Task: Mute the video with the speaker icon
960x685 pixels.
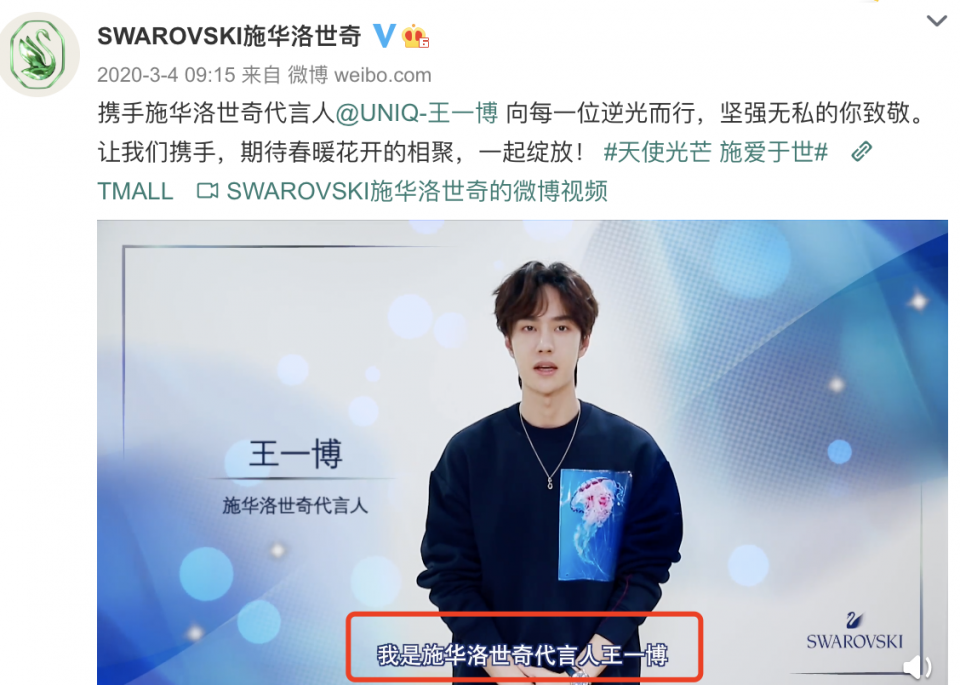Action: (x=918, y=667)
